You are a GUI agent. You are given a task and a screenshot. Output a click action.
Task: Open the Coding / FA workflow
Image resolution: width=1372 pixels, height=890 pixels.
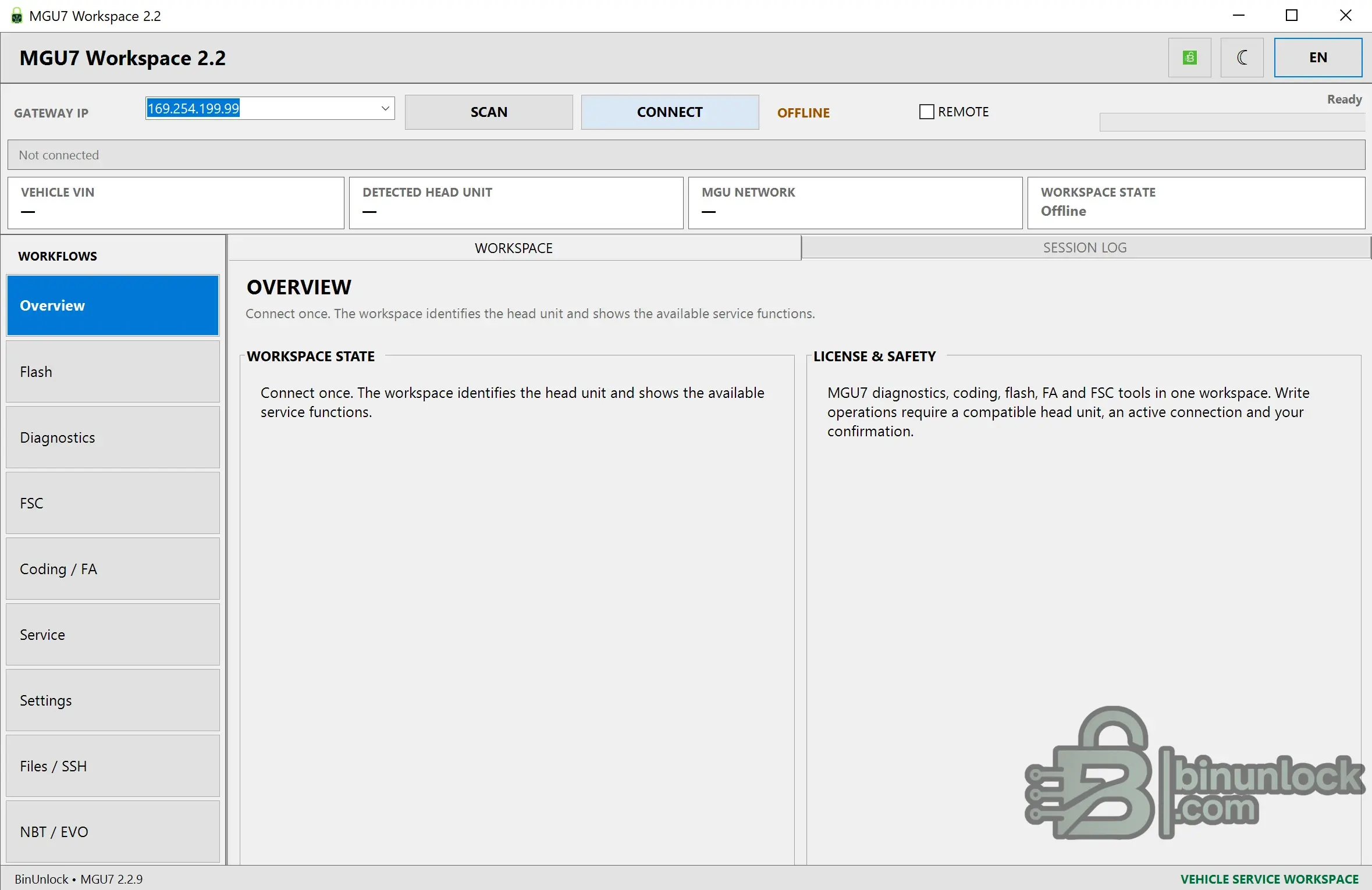(x=113, y=569)
